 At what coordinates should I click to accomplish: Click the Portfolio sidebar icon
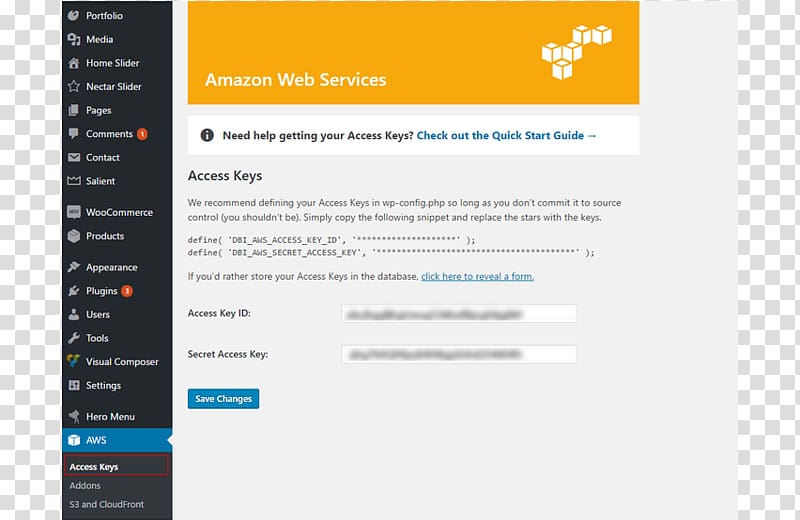point(73,15)
